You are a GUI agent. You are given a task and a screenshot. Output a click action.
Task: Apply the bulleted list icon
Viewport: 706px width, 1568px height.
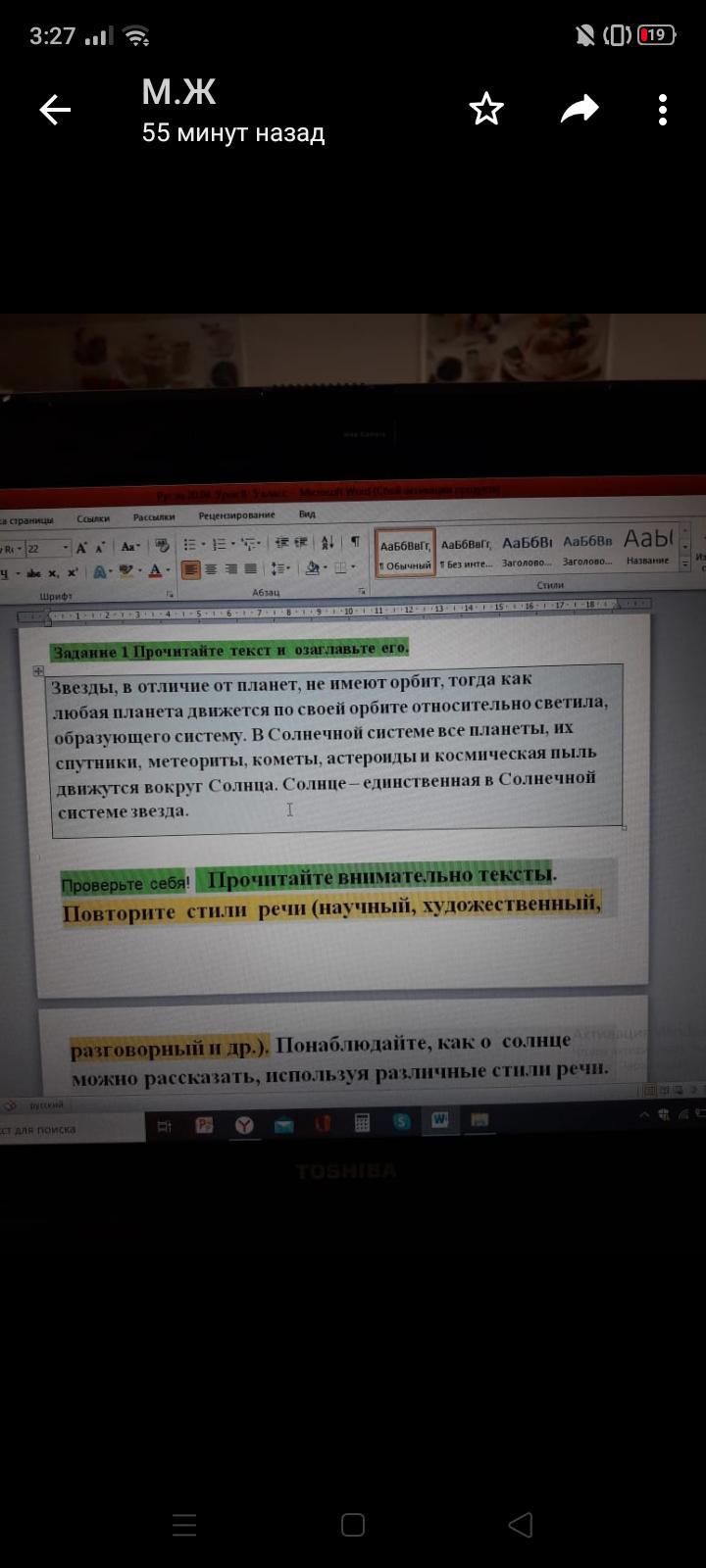(x=190, y=544)
